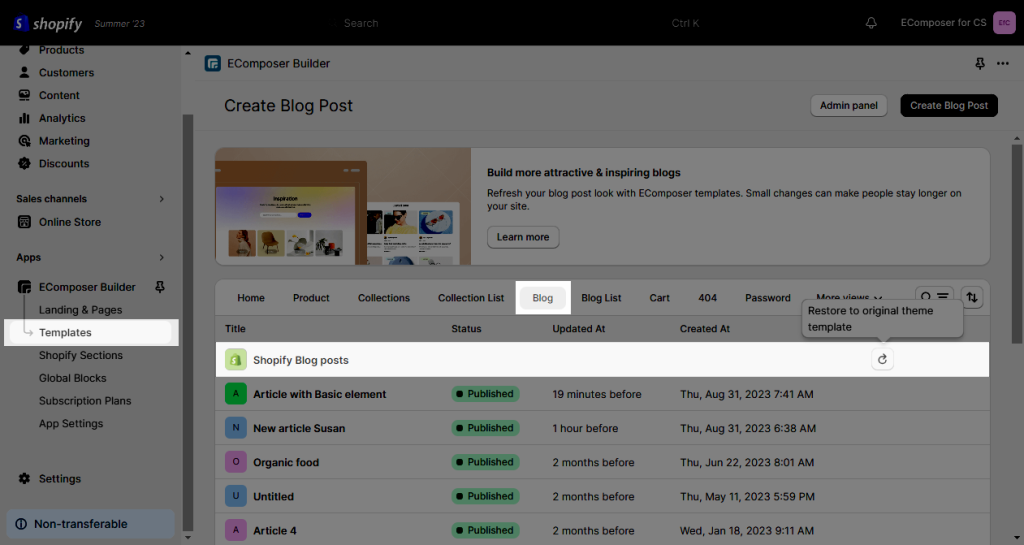1024x545 pixels.
Task: Click the search and filter icon button
Action: pos(935,296)
